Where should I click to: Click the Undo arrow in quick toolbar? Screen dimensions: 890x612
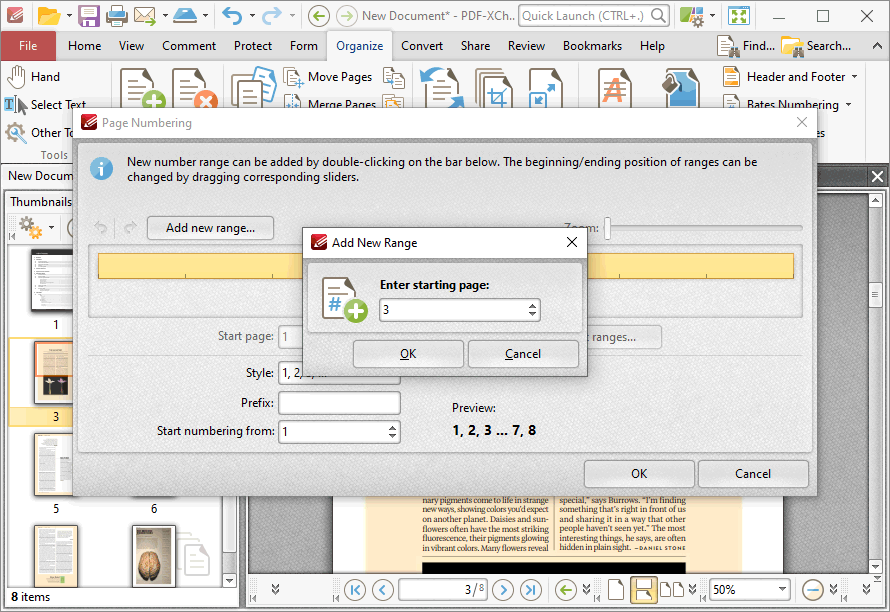click(232, 16)
